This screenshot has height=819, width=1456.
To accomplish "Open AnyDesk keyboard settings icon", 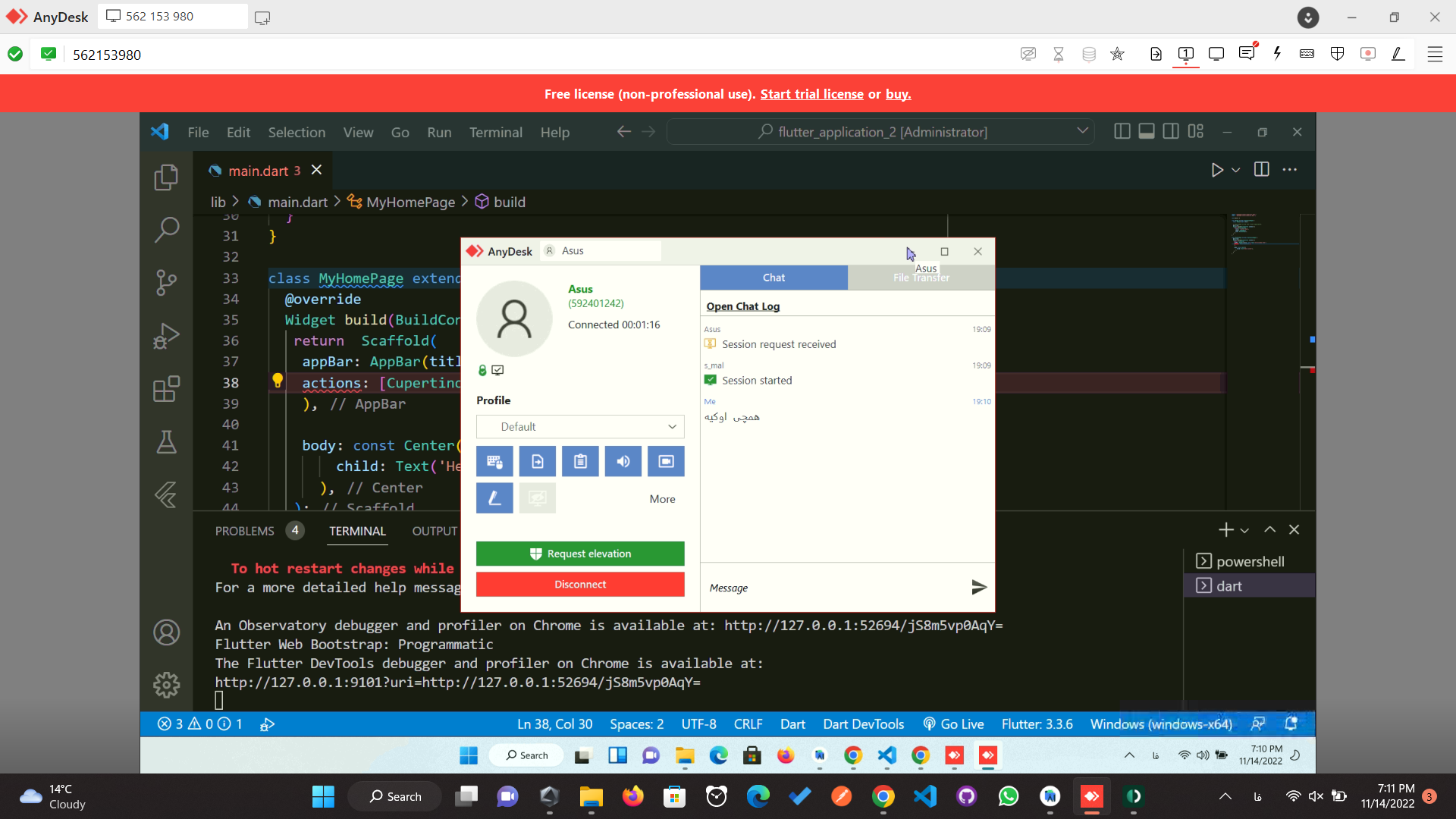I will [1307, 54].
